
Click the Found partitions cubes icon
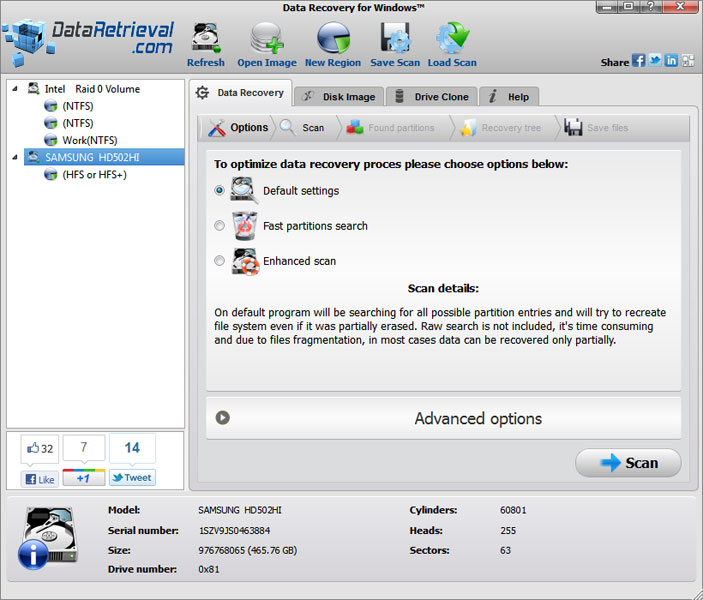coord(355,128)
